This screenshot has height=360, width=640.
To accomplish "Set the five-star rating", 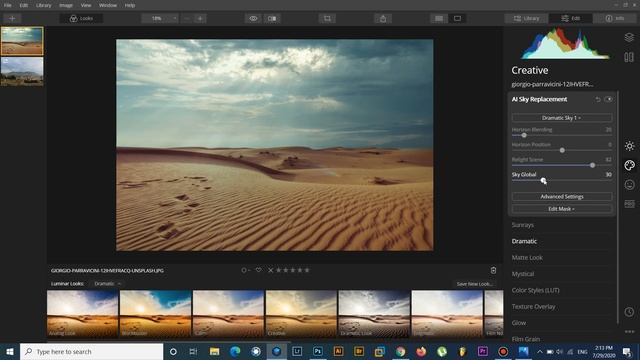I will click(x=307, y=270).
